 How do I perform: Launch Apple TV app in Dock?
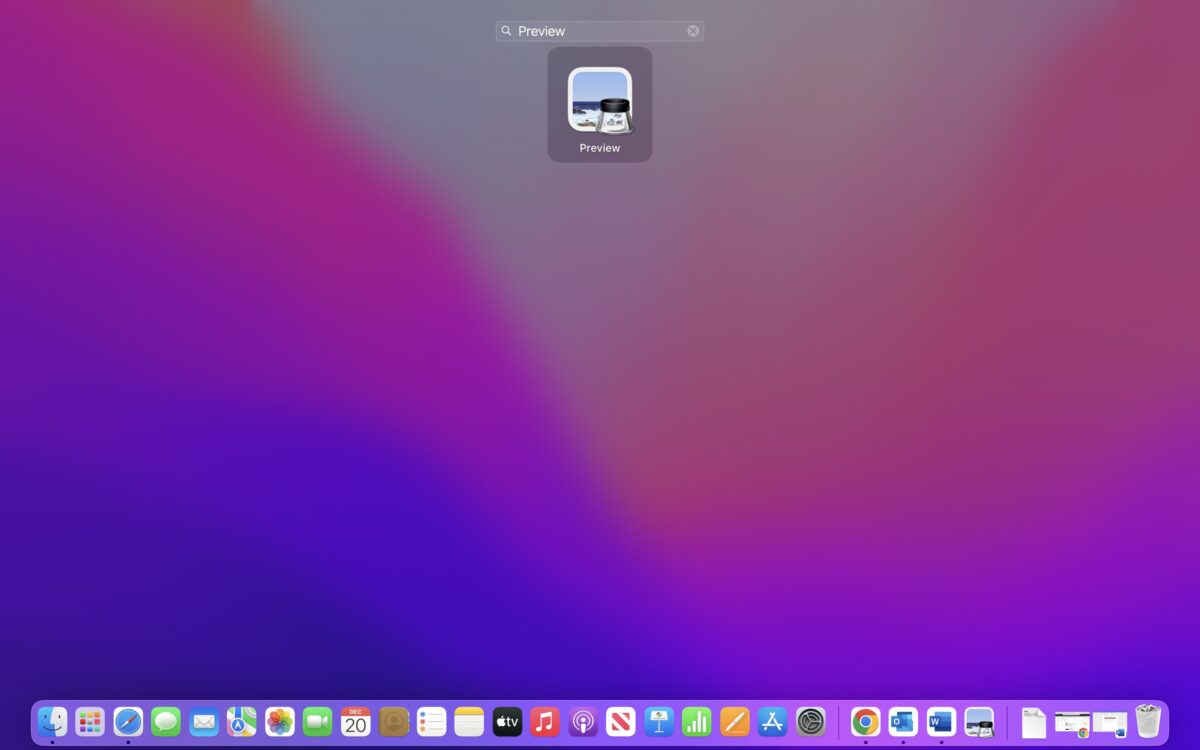[x=507, y=721]
